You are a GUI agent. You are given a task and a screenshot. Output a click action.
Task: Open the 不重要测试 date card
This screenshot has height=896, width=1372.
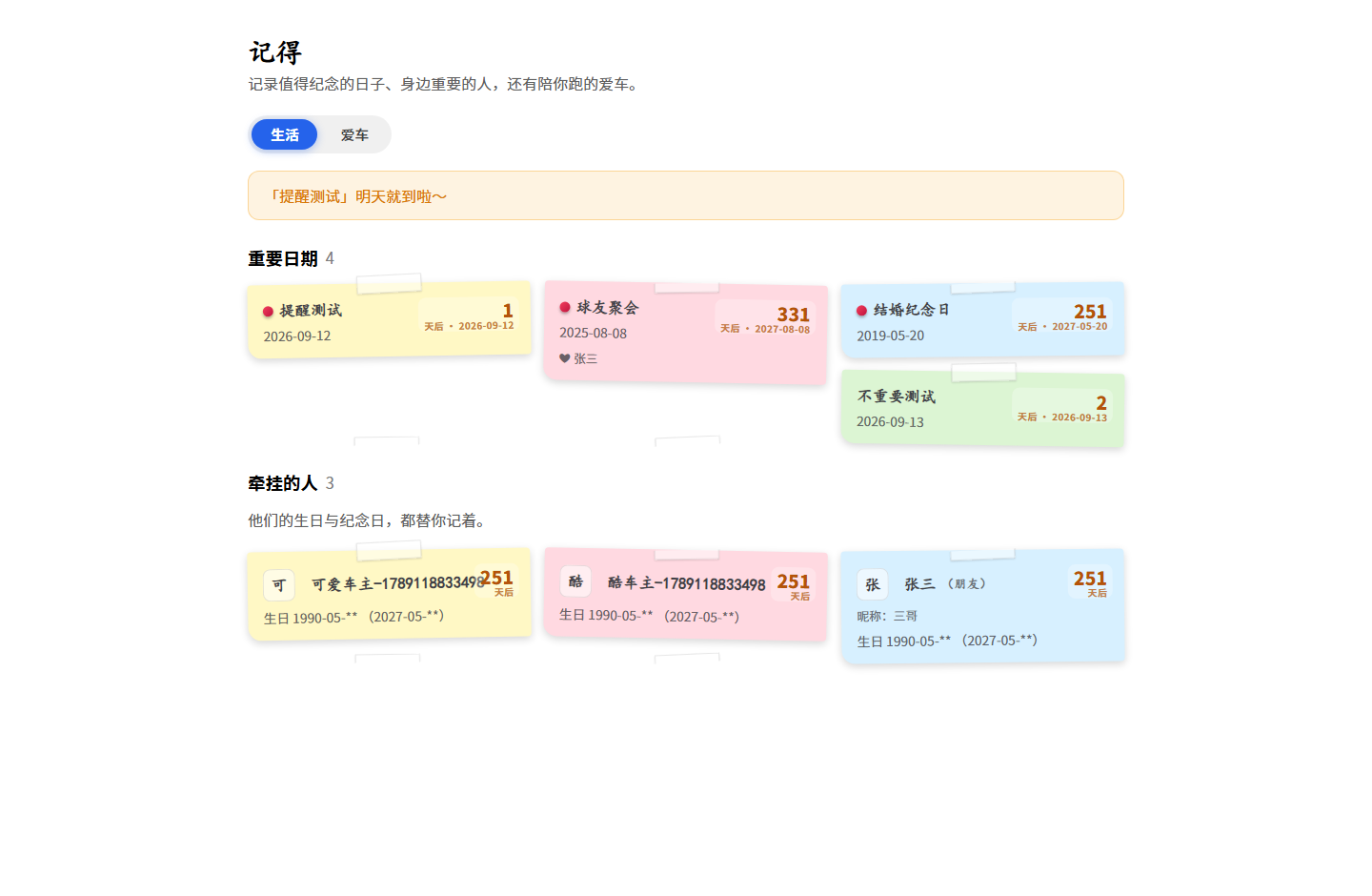982,408
